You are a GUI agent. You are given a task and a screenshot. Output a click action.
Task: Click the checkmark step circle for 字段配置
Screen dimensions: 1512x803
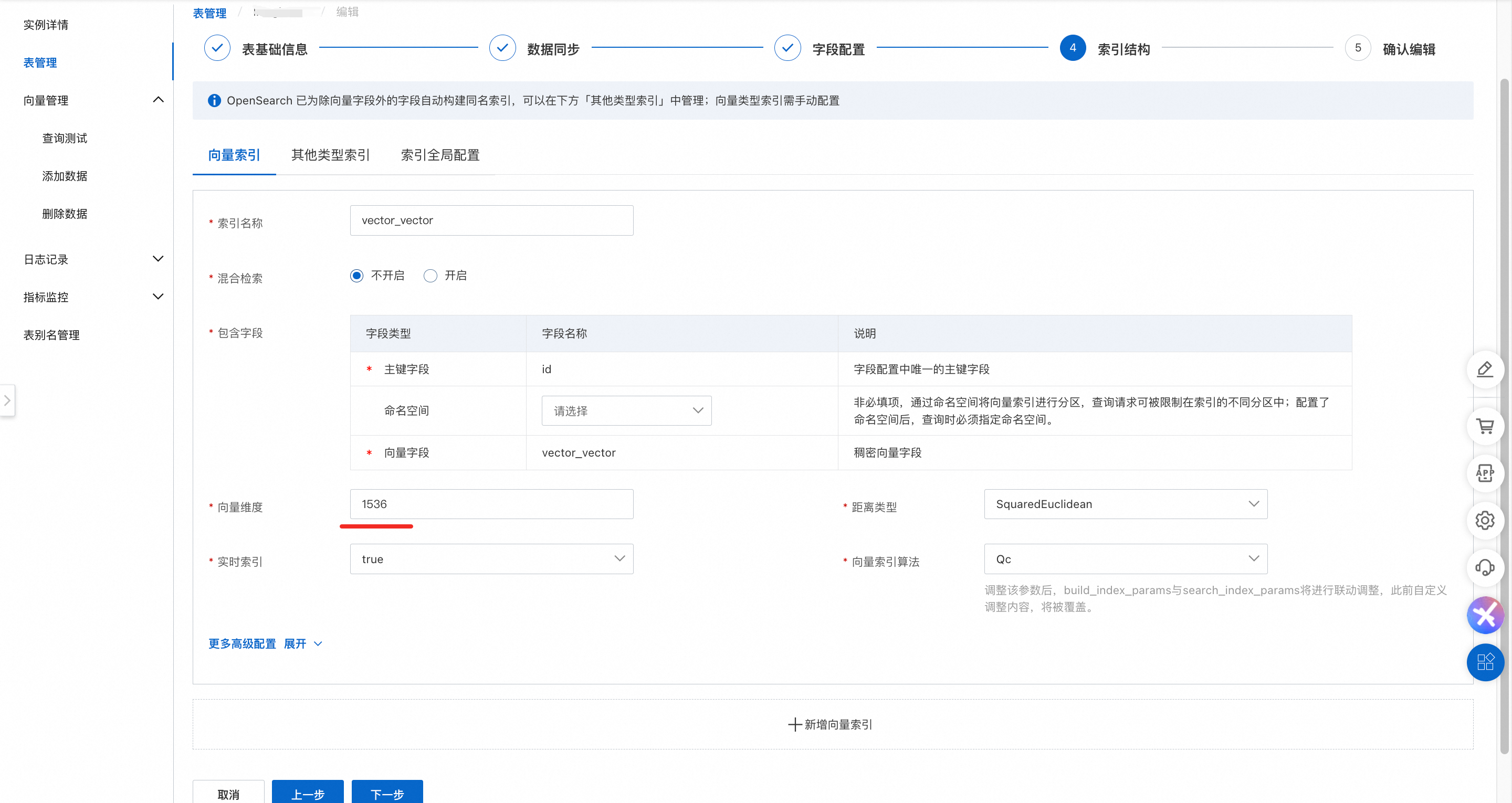click(x=787, y=48)
